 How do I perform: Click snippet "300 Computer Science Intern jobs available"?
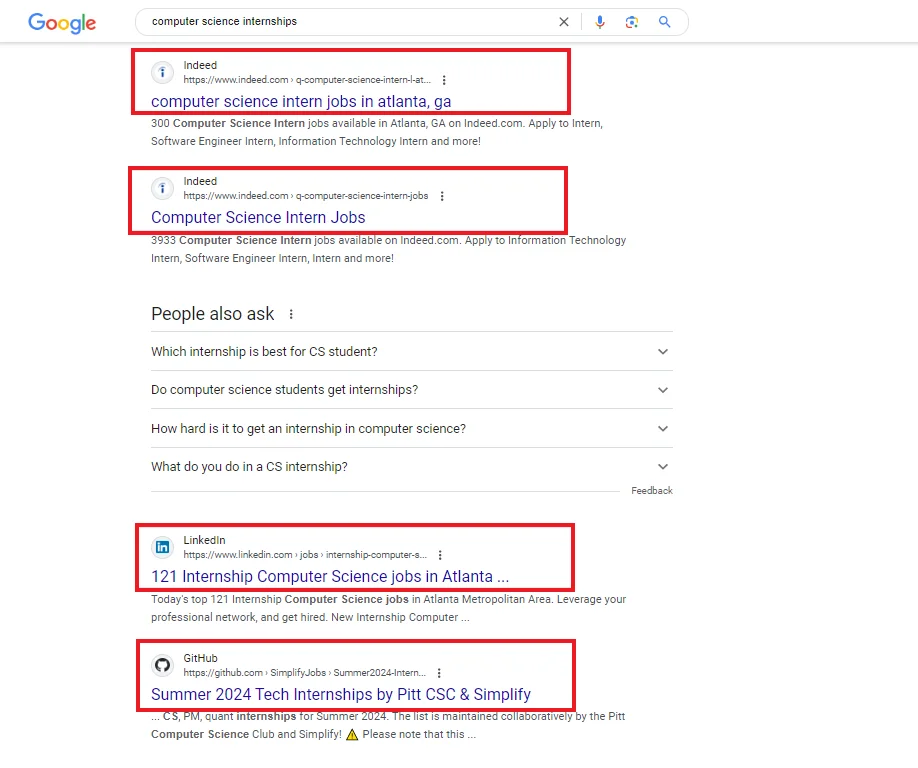(376, 132)
